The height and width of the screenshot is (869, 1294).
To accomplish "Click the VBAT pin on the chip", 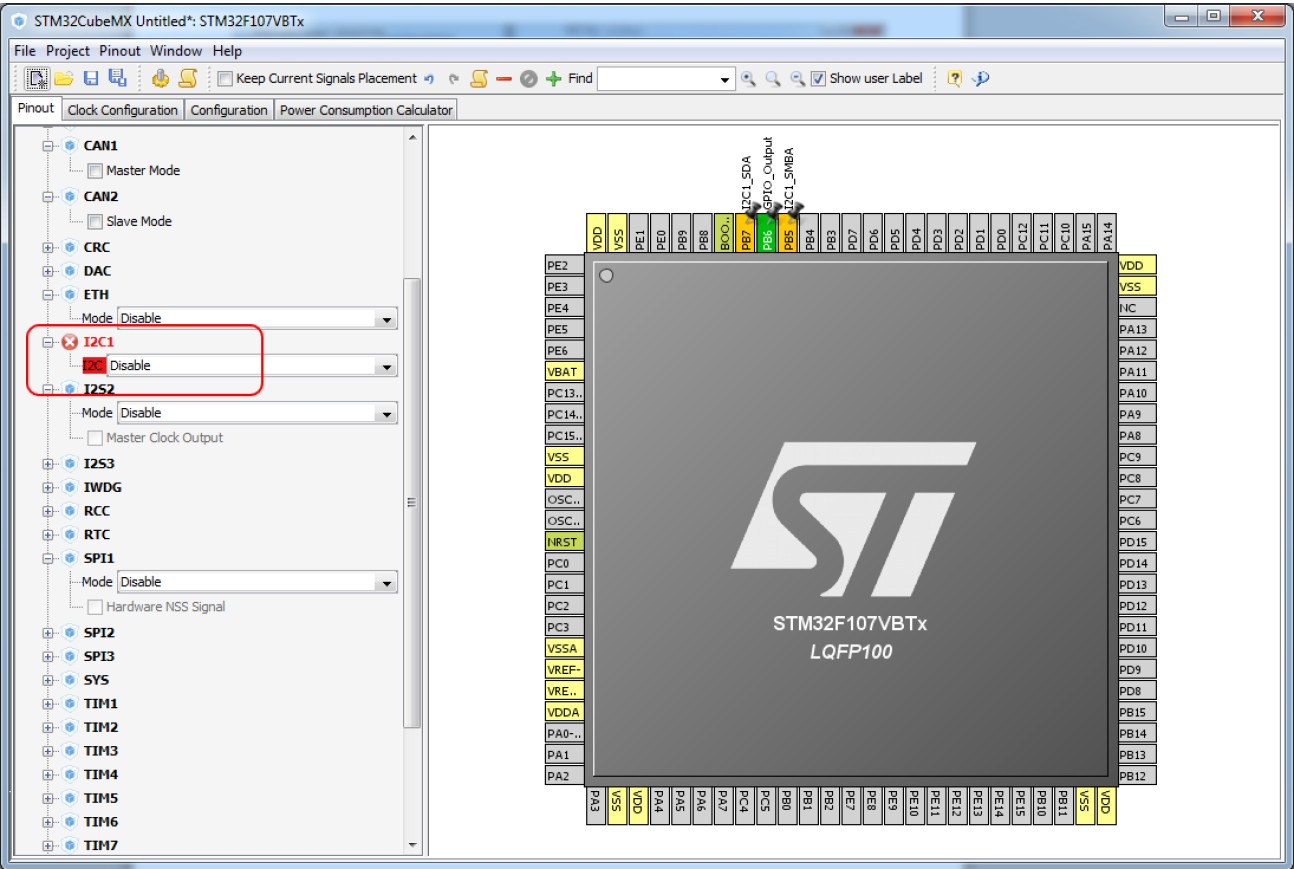I will tap(564, 372).
